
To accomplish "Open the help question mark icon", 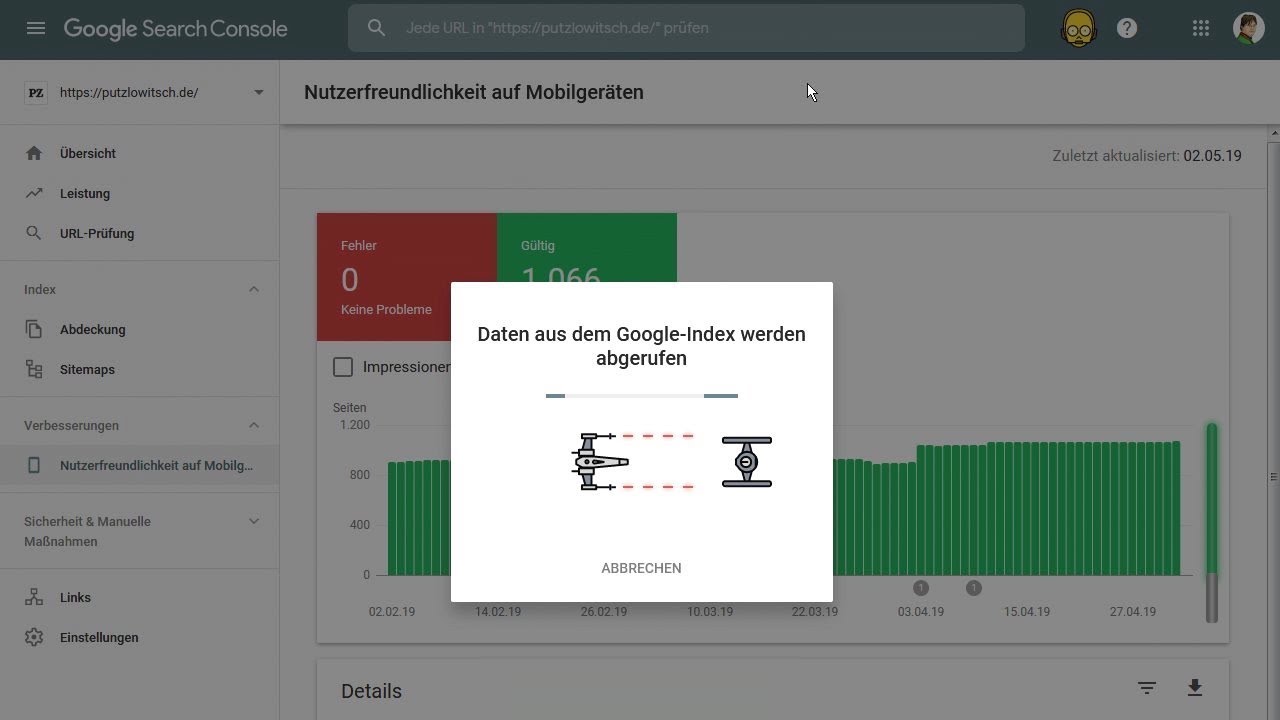I will (x=1127, y=28).
